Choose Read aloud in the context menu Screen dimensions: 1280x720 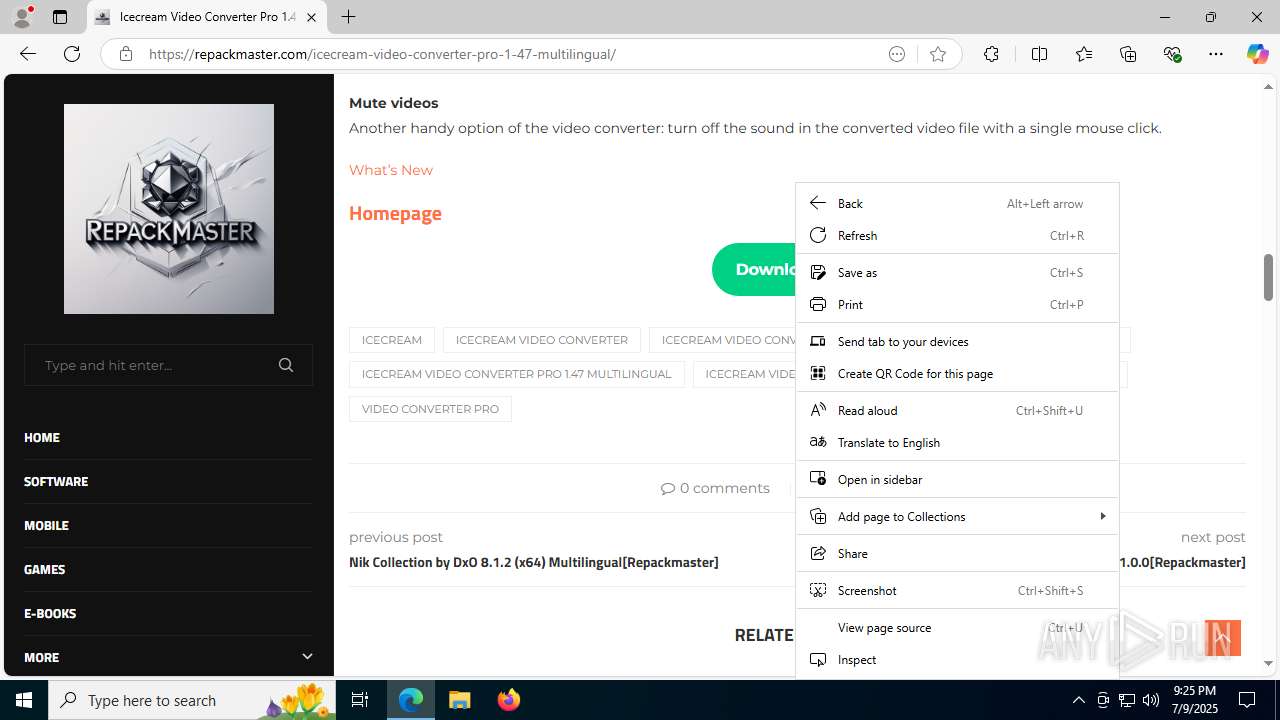(x=957, y=410)
